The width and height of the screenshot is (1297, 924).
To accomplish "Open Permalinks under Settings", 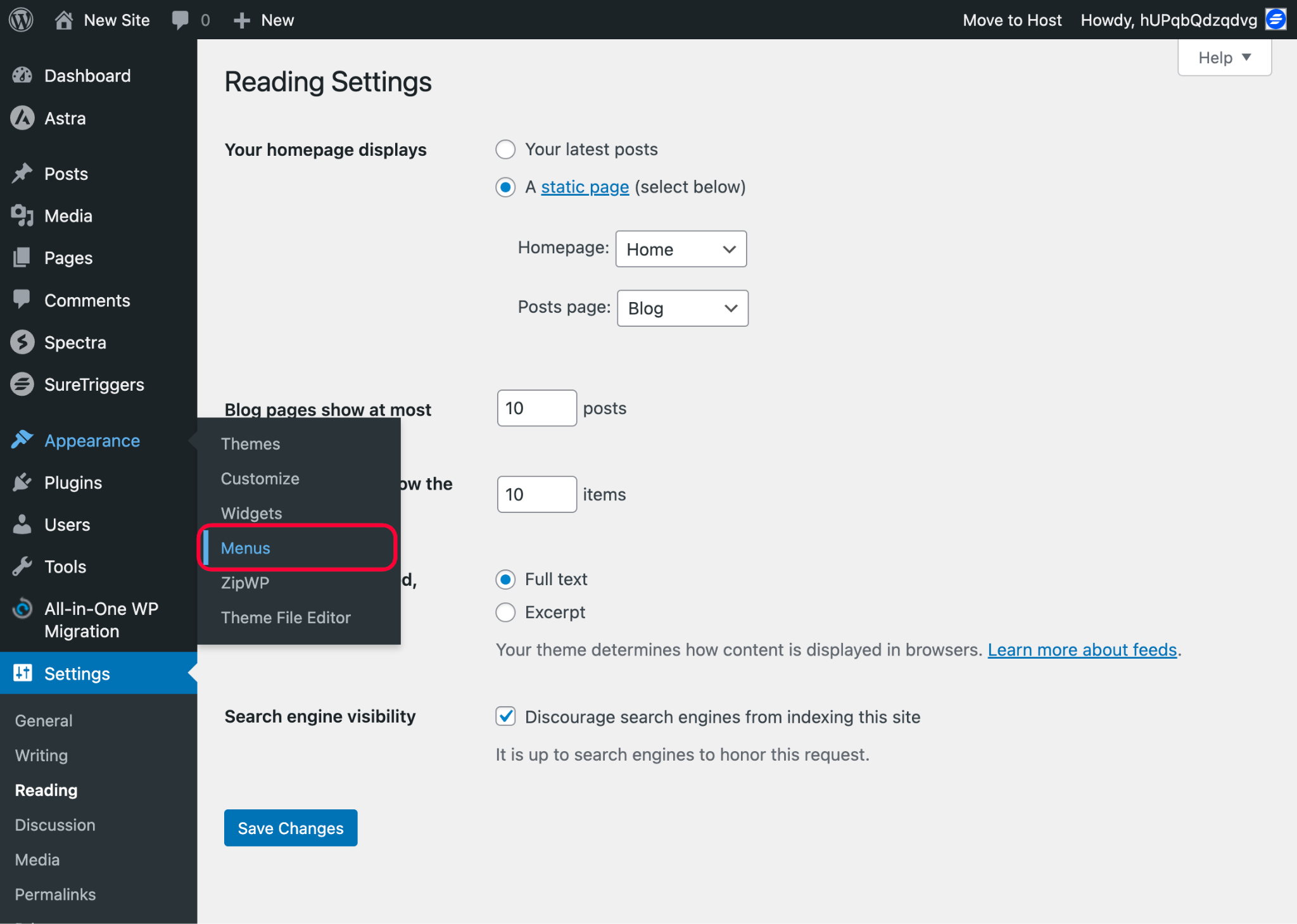I will tap(55, 894).
